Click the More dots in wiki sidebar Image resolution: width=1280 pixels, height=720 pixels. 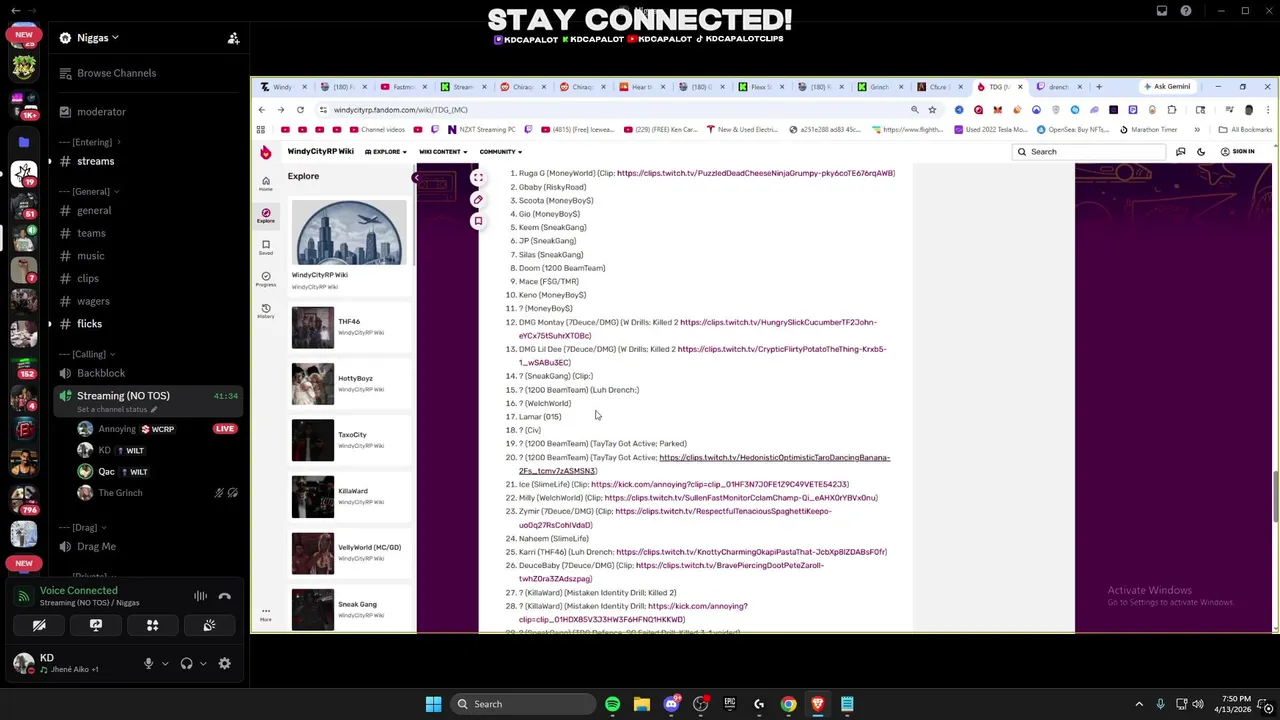(265, 613)
